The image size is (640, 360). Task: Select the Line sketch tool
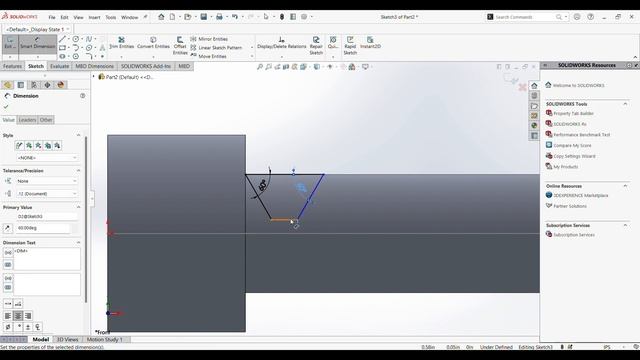[x=62, y=39]
